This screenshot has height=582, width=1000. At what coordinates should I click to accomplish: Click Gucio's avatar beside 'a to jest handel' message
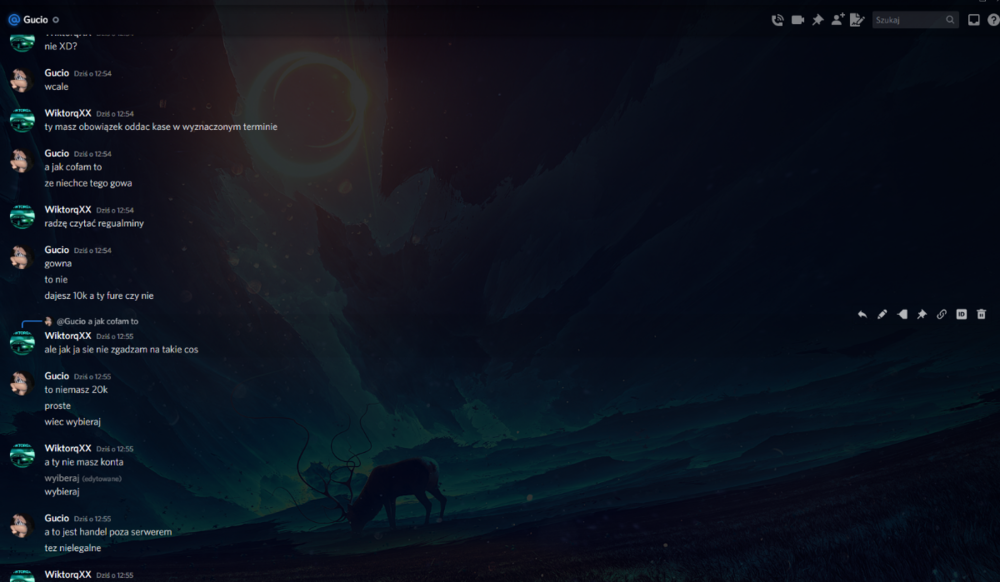[x=22, y=525]
